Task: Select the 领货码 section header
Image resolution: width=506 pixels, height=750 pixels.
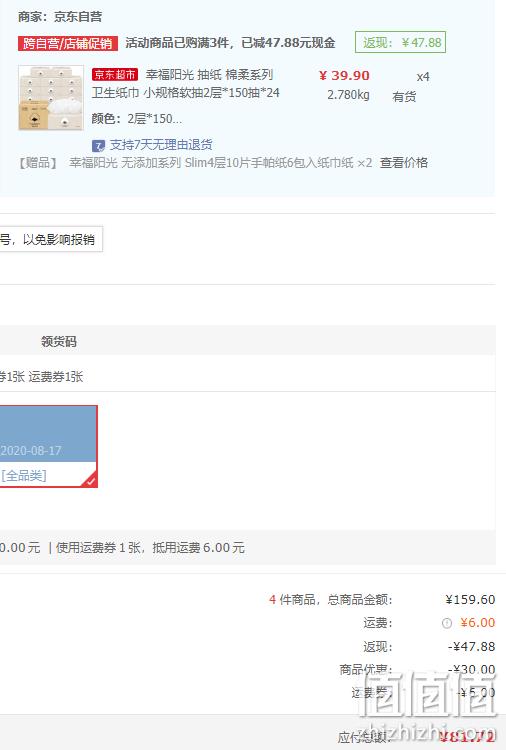Action: [x=59, y=341]
